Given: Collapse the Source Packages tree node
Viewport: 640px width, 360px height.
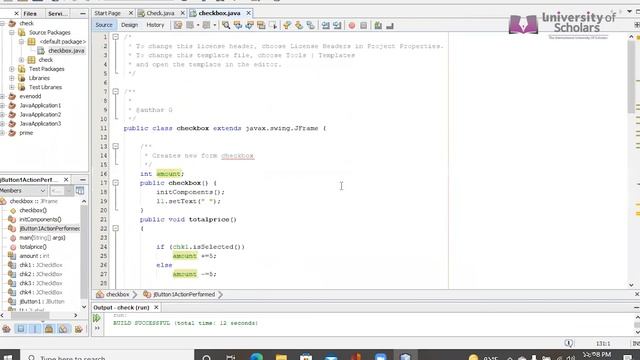Looking at the screenshot, I should coord(12,33).
